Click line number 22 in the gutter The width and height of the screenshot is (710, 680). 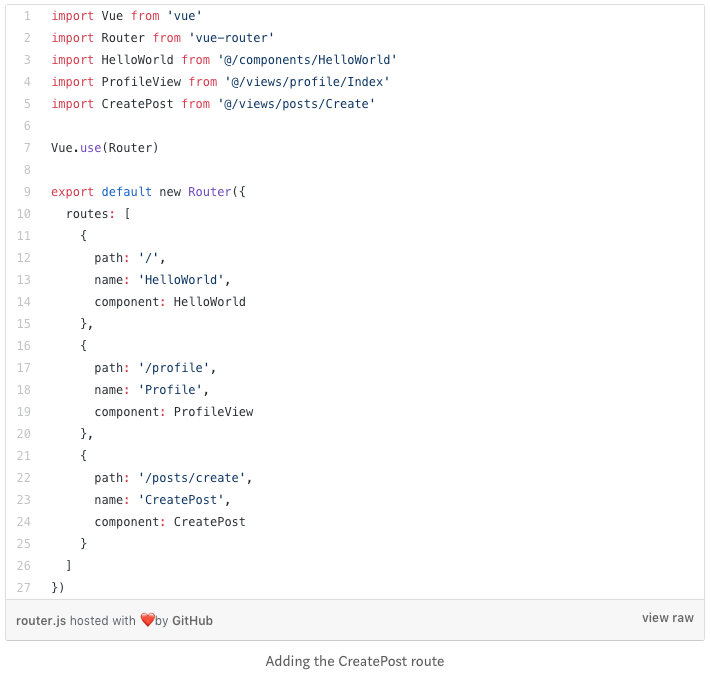pyautogui.click(x=23, y=478)
